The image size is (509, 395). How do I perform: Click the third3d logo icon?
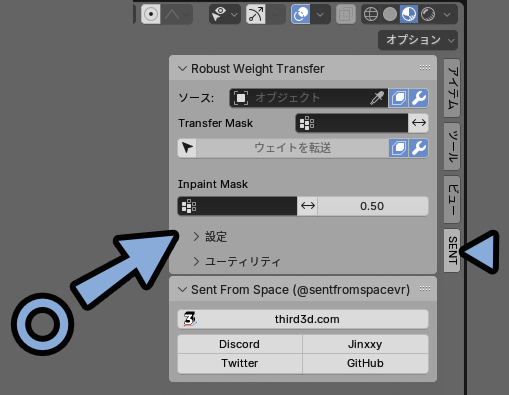(x=189, y=319)
